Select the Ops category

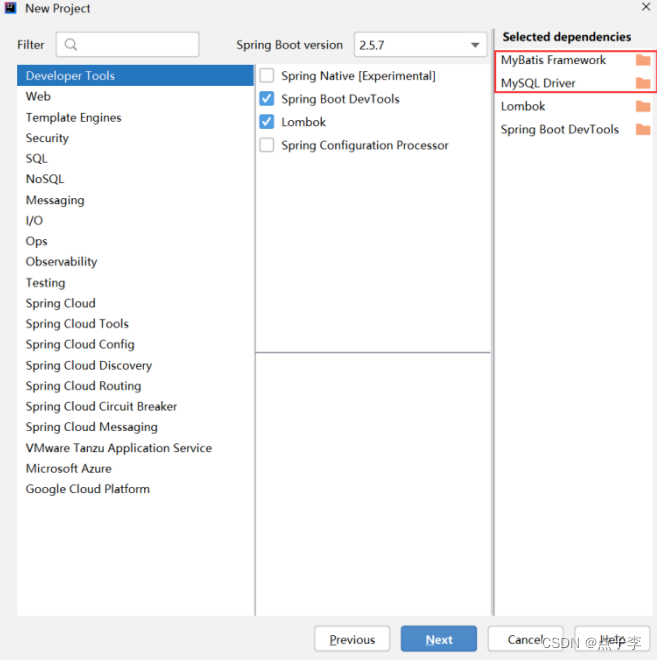(x=135, y=241)
